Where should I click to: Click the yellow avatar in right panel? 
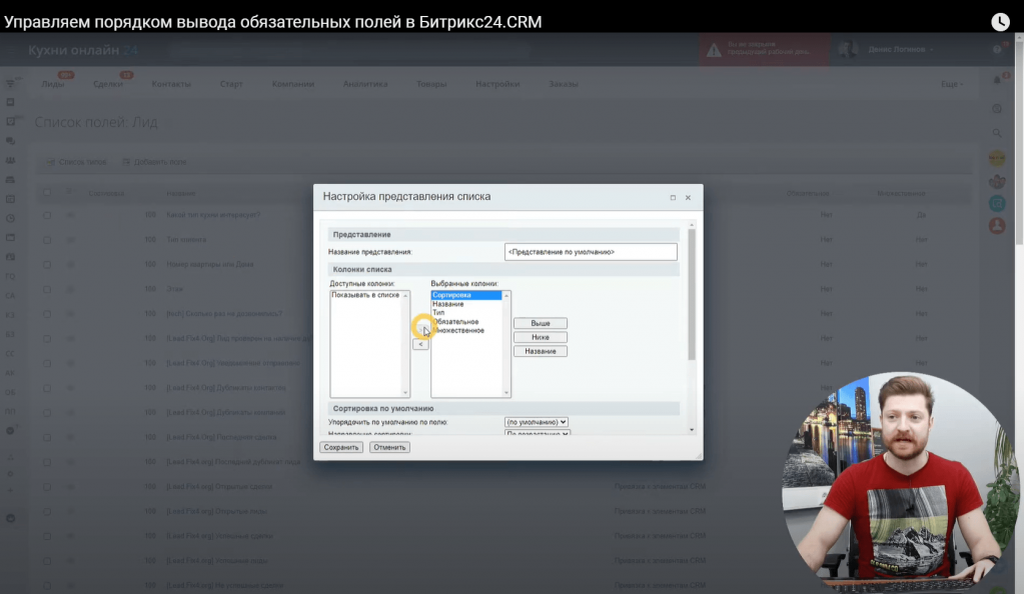coord(997,158)
